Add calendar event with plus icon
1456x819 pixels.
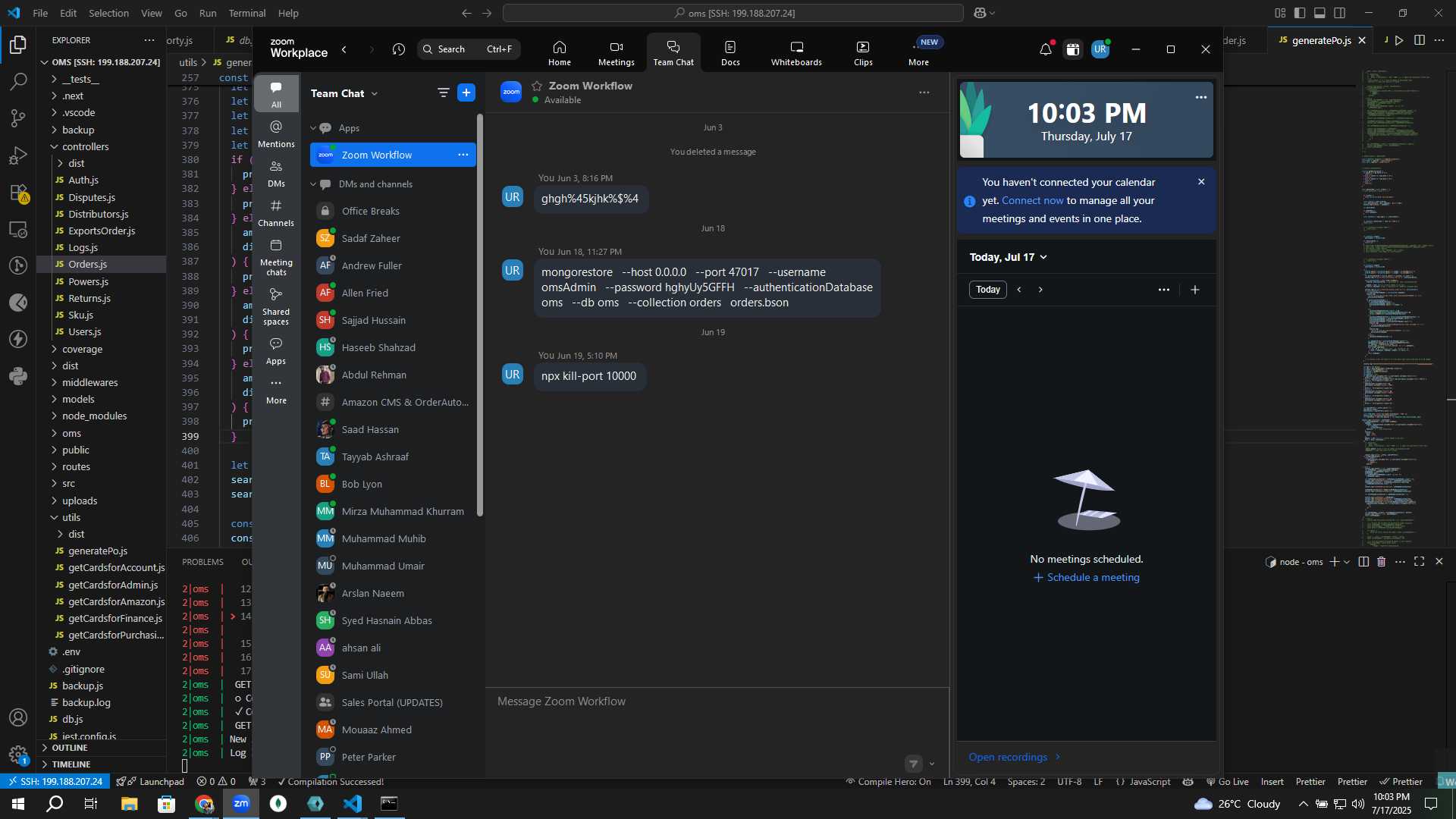click(x=1195, y=290)
